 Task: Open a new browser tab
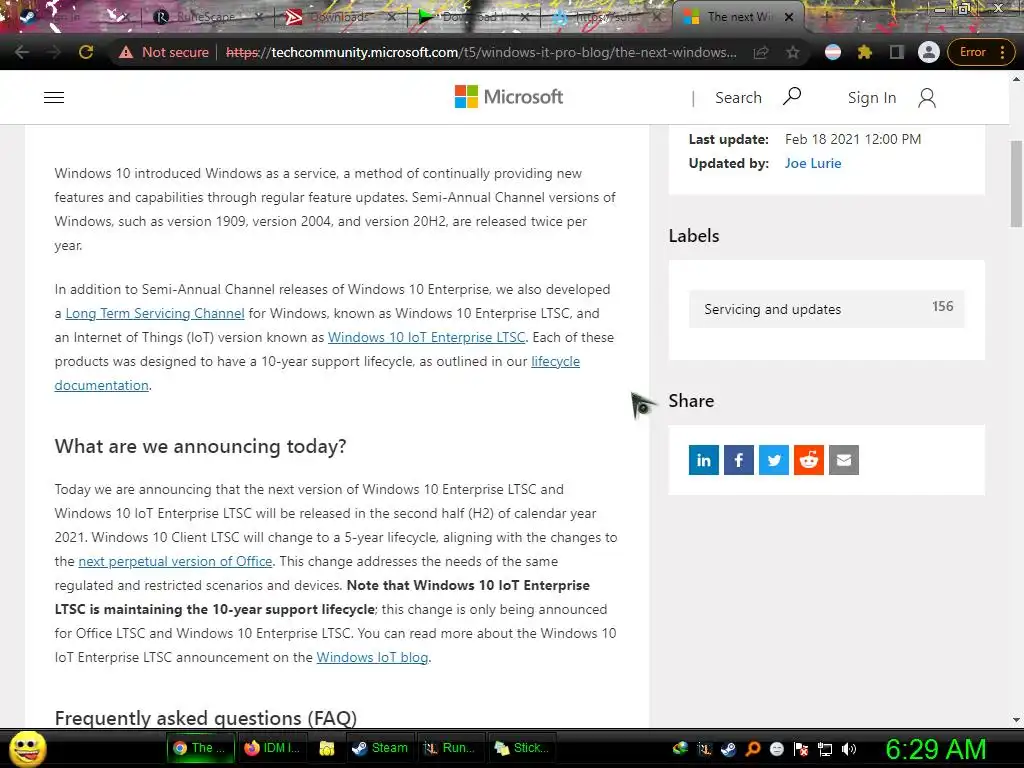825,17
